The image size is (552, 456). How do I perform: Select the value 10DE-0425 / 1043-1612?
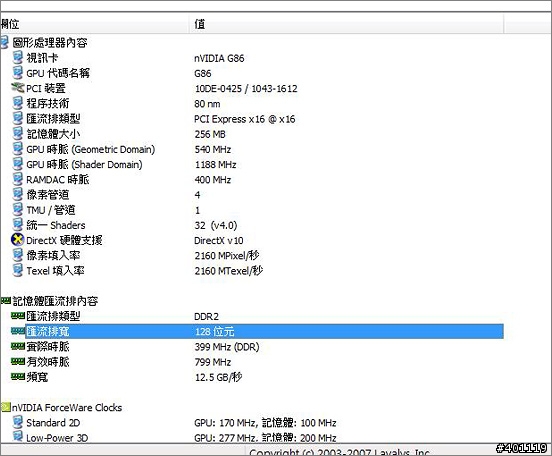tap(246, 88)
